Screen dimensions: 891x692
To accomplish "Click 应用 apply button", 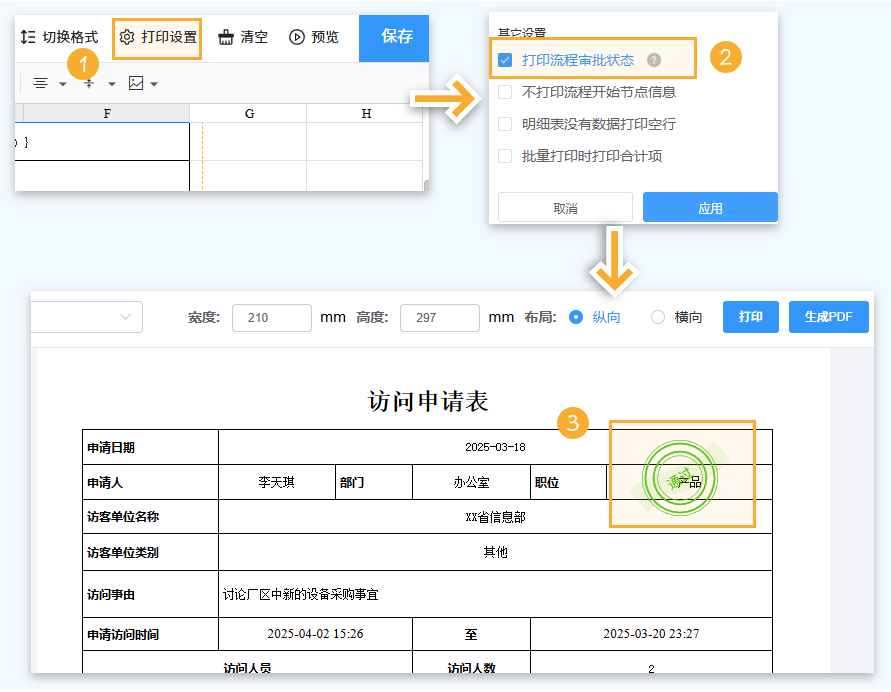I will coord(710,208).
